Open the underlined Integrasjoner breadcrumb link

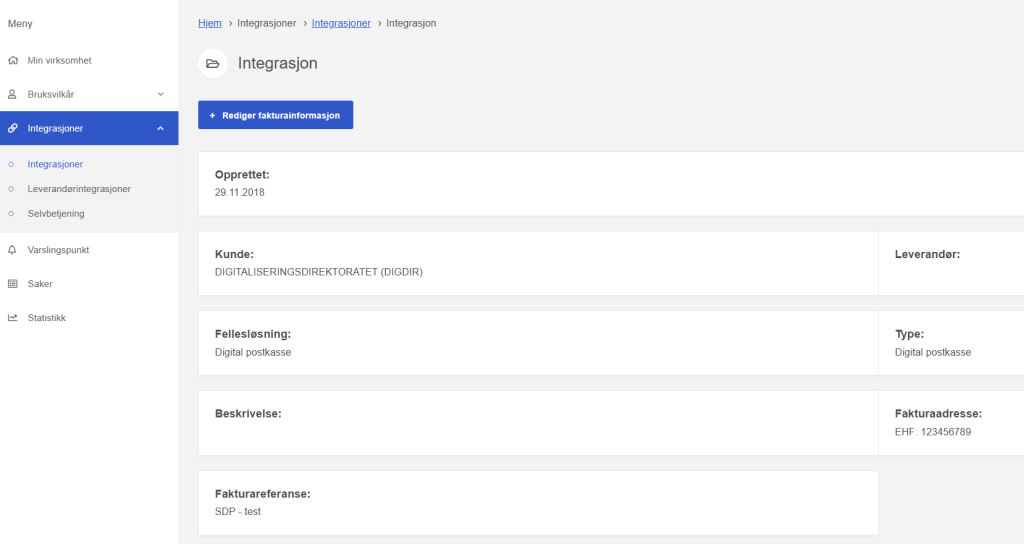[x=341, y=23]
